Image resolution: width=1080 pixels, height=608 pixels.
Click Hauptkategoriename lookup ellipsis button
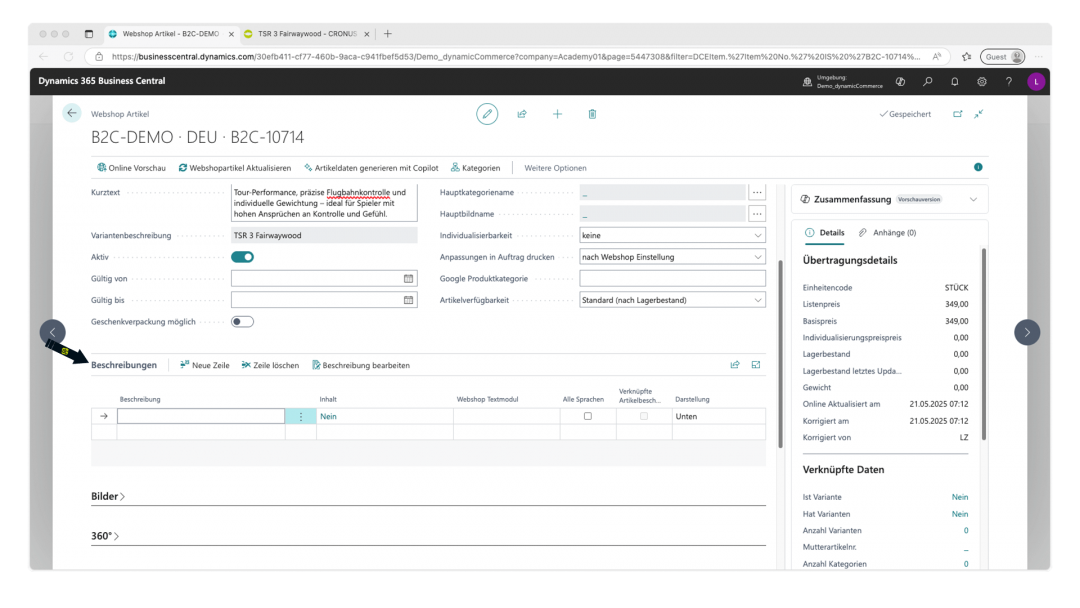(x=757, y=193)
